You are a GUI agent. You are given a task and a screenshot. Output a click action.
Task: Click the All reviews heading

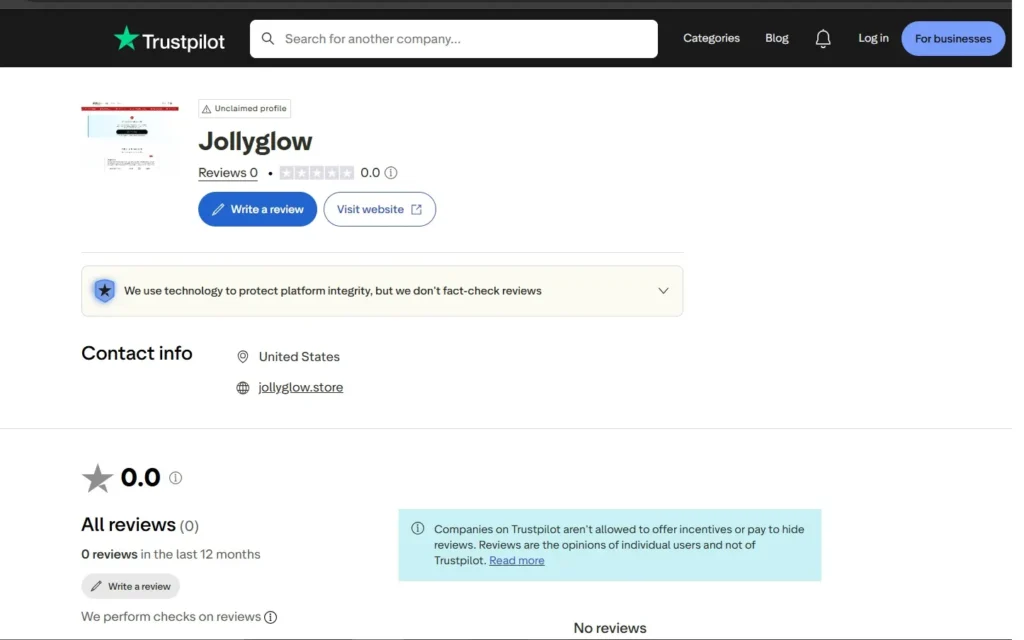click(x=128, y=524)
